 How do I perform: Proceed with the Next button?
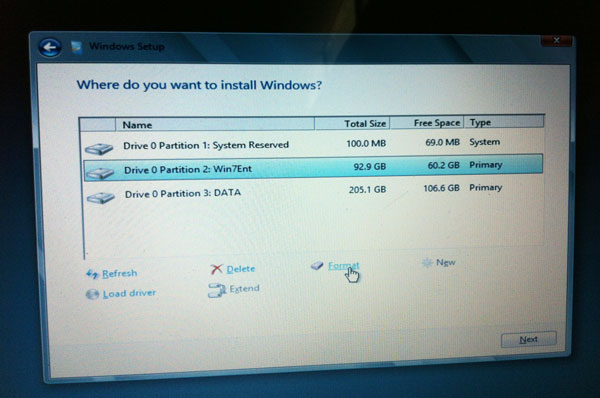pos(528,339)
